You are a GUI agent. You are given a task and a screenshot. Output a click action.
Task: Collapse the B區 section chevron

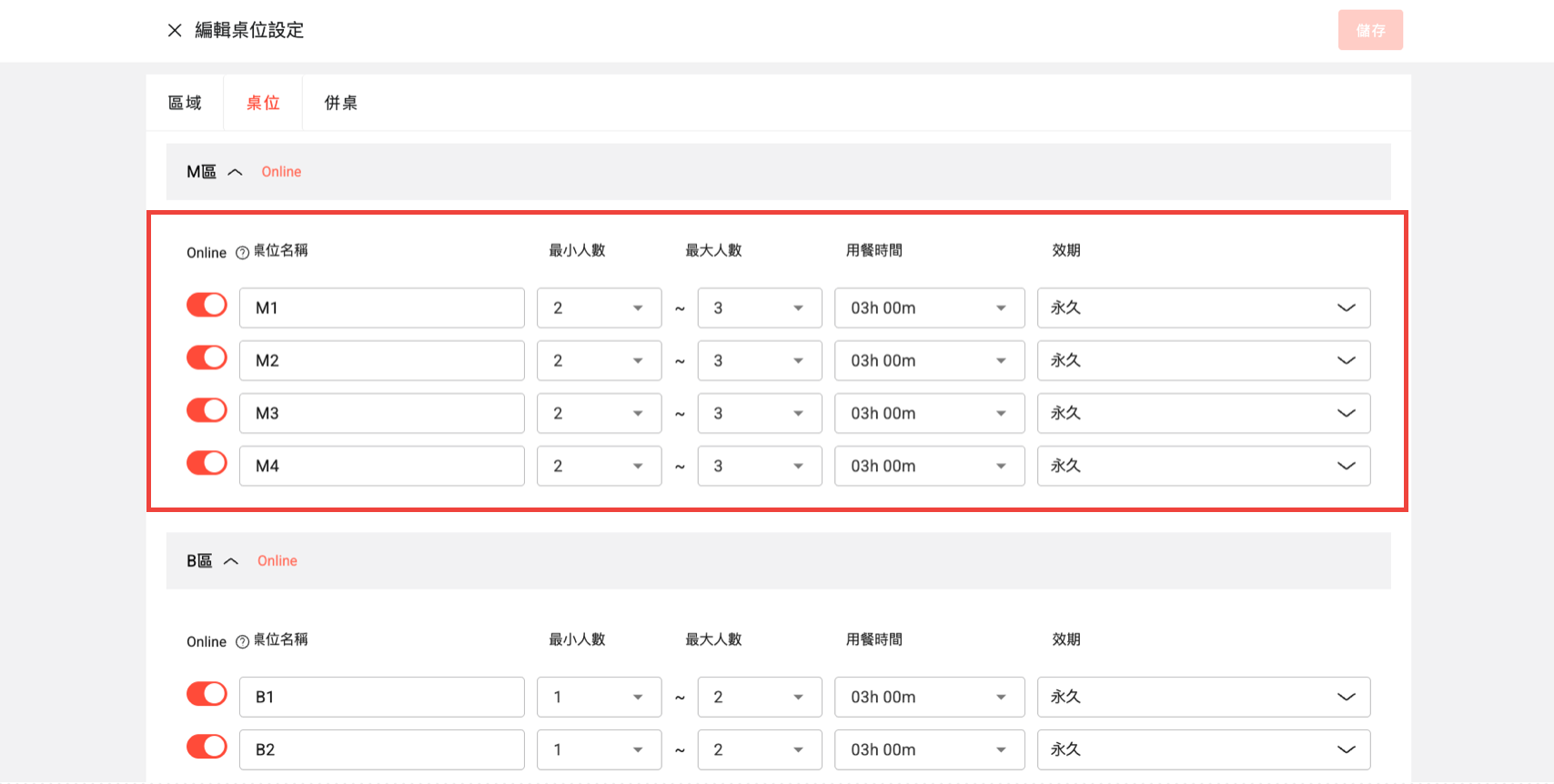(231, 561)
